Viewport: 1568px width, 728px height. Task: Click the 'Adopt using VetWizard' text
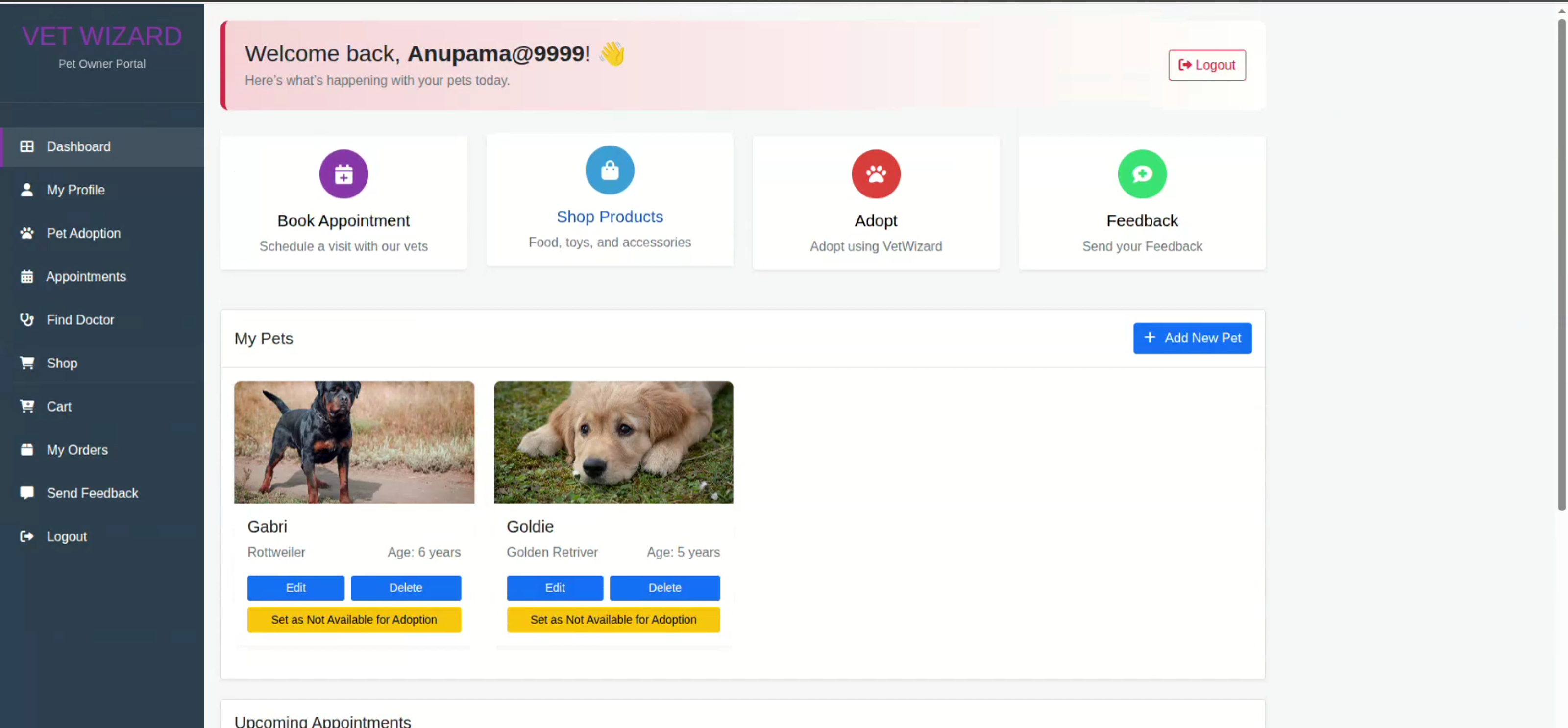coord(875,246)
